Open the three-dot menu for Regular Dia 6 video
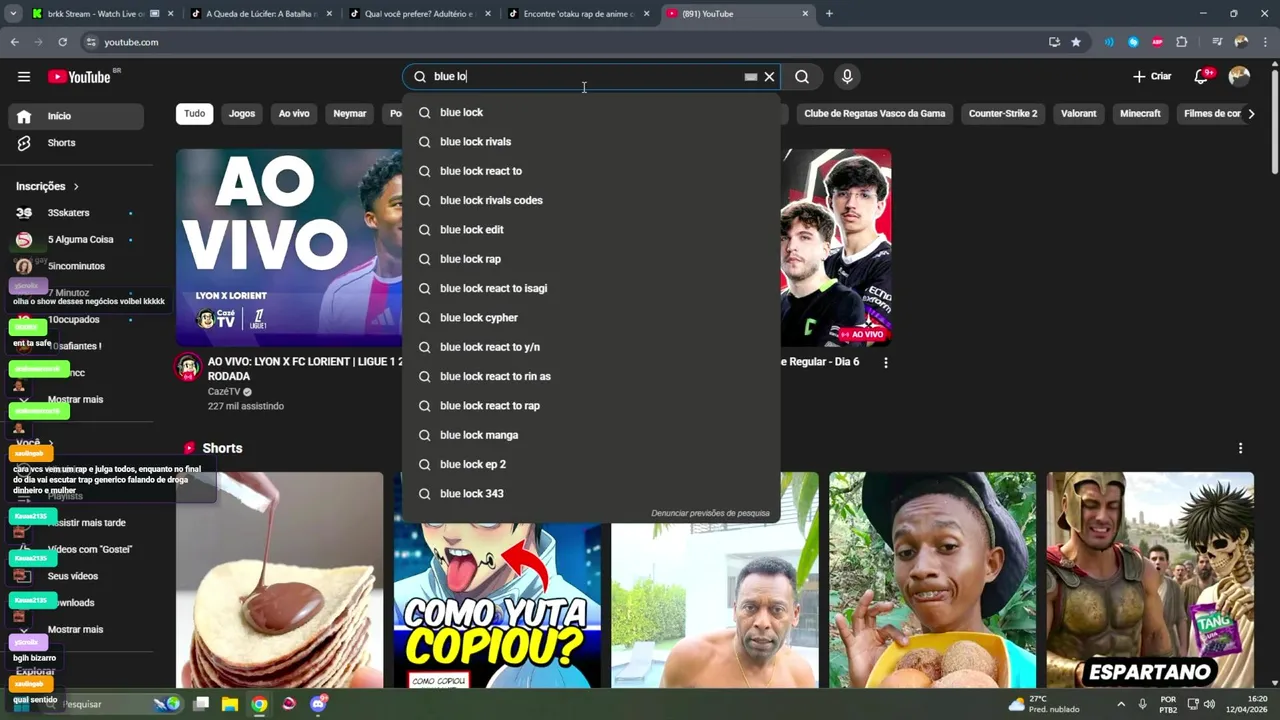1280x720 pixels. 885,362
